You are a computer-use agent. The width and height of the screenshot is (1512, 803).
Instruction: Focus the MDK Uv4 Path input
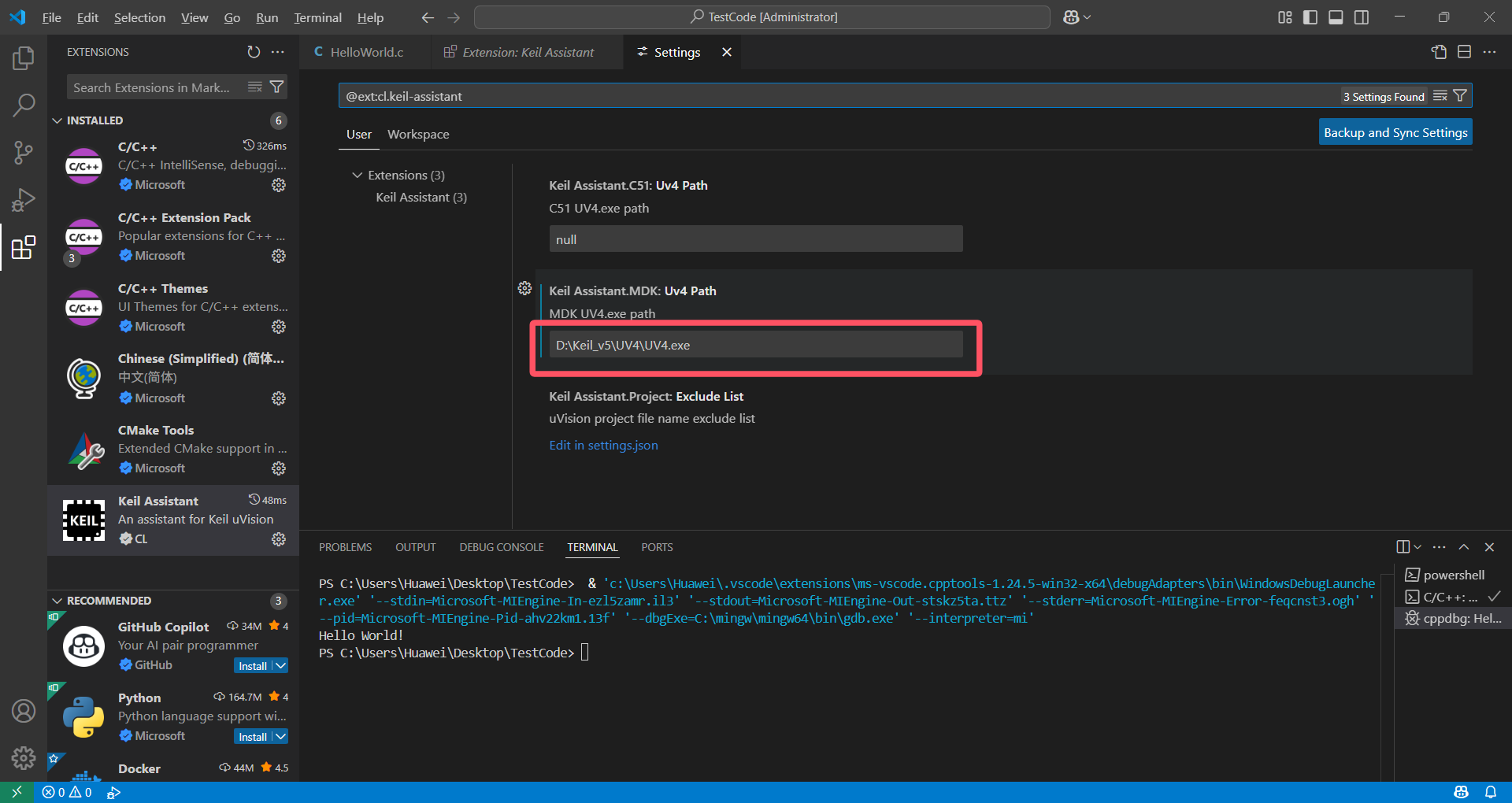click(756, 345)
